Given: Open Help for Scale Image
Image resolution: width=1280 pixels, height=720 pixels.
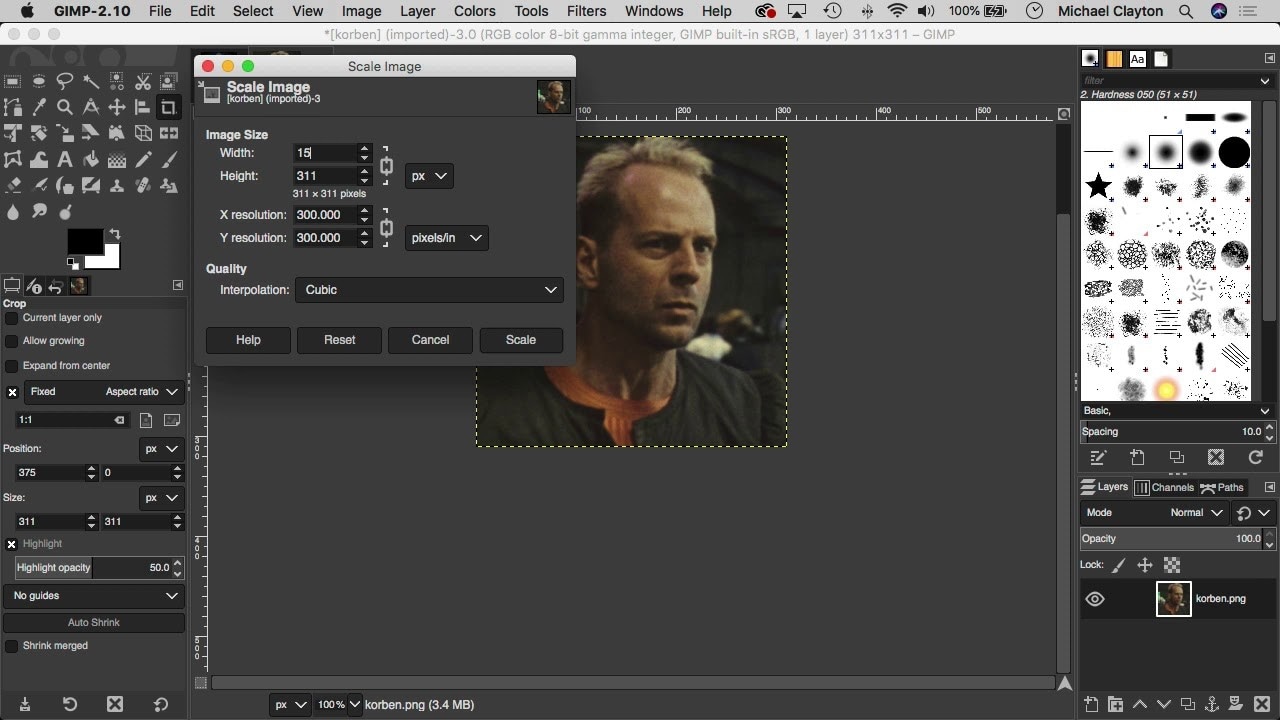Looking at the screenshot, I should pos(248,340).
